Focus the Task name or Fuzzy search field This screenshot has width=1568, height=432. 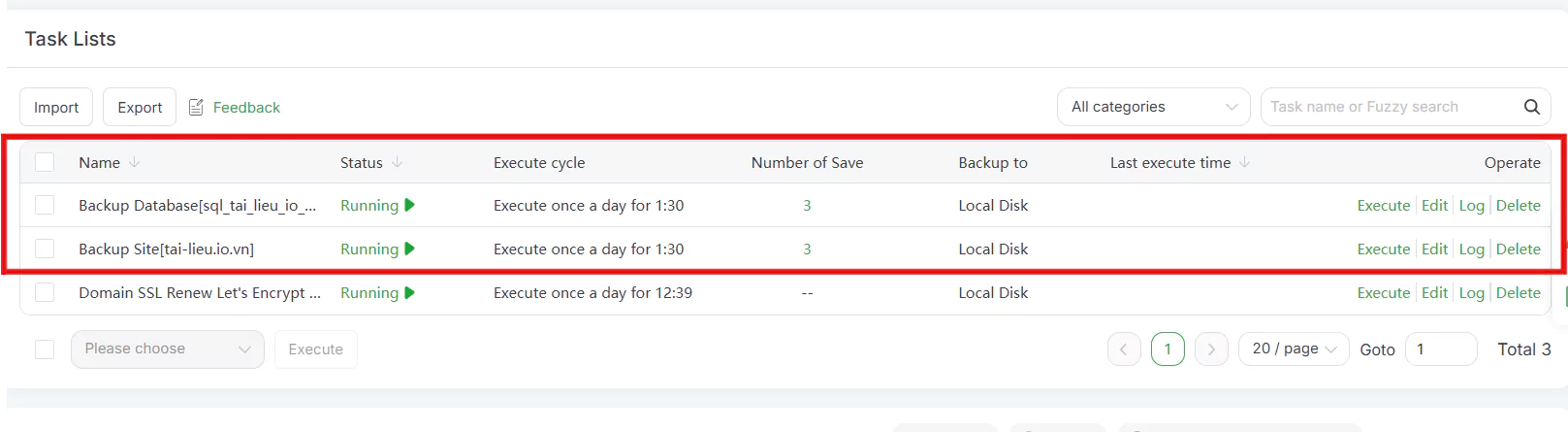point(1391,107)
